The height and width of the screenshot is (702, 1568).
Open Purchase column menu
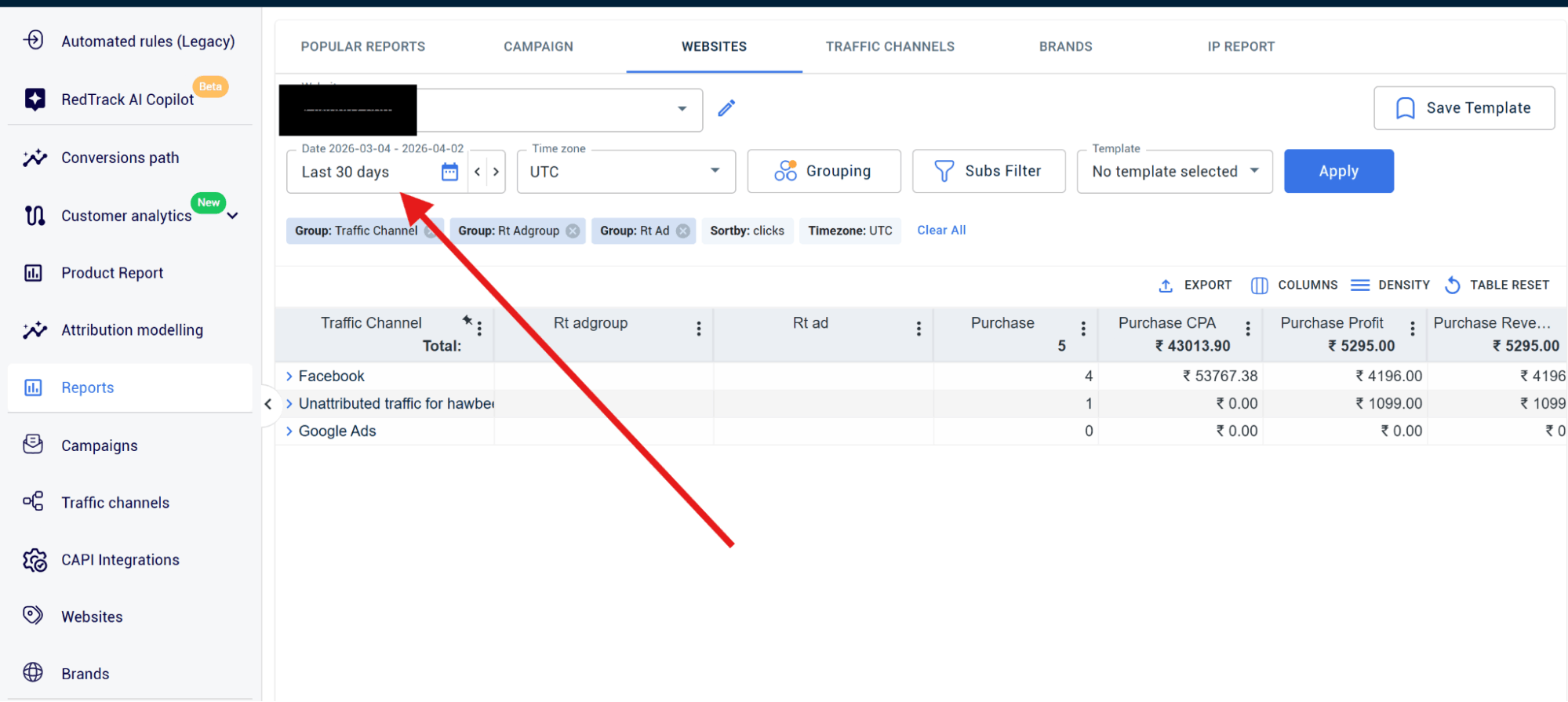click(x=1083, y=329)
